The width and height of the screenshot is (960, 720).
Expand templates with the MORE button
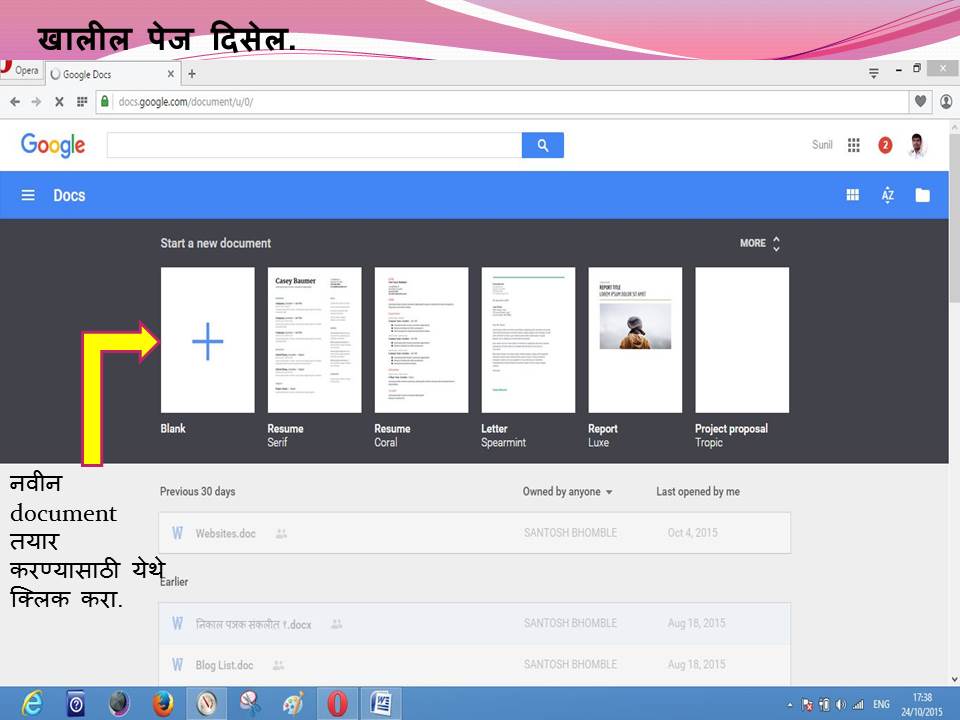[x=760, y=243]
